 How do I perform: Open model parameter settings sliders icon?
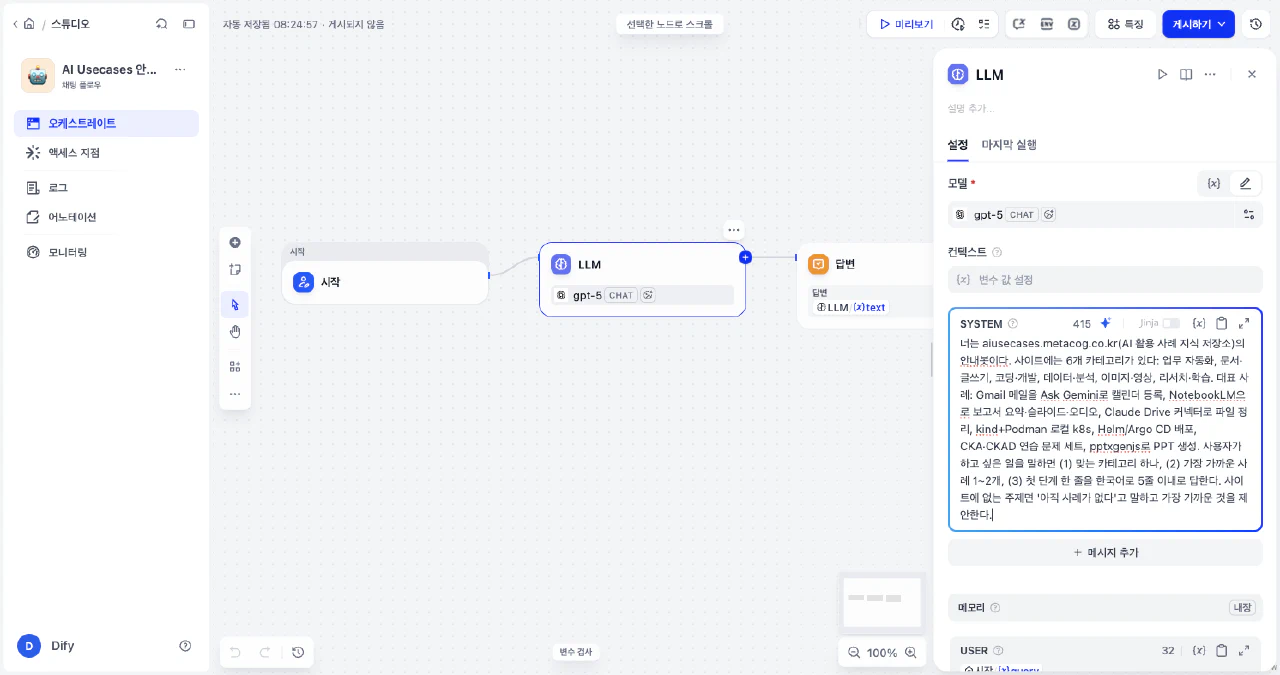click(x=1249, y=215)
